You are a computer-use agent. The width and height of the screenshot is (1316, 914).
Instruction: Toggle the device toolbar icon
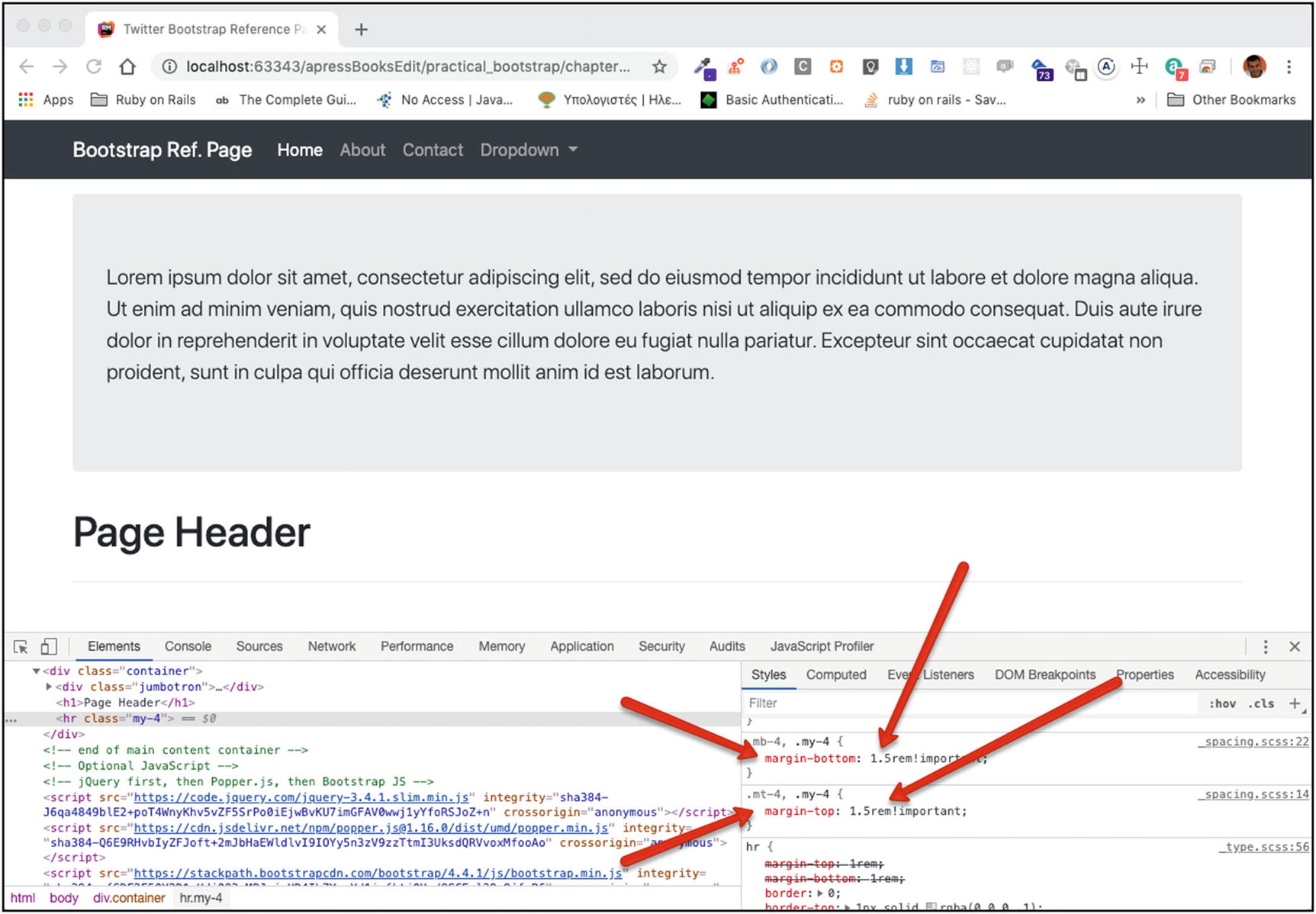48,647
